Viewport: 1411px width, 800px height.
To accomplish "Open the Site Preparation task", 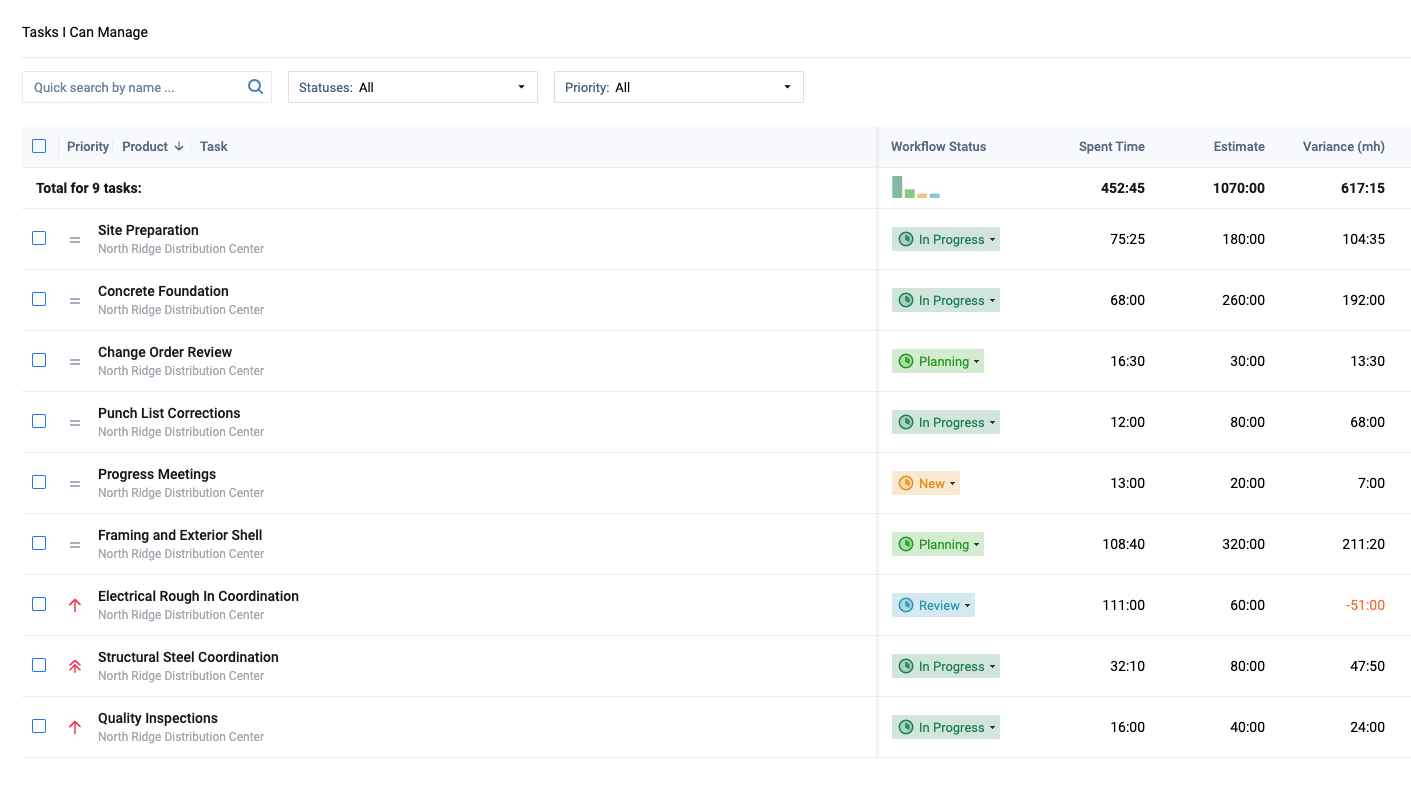I will [x=148, y=230].
